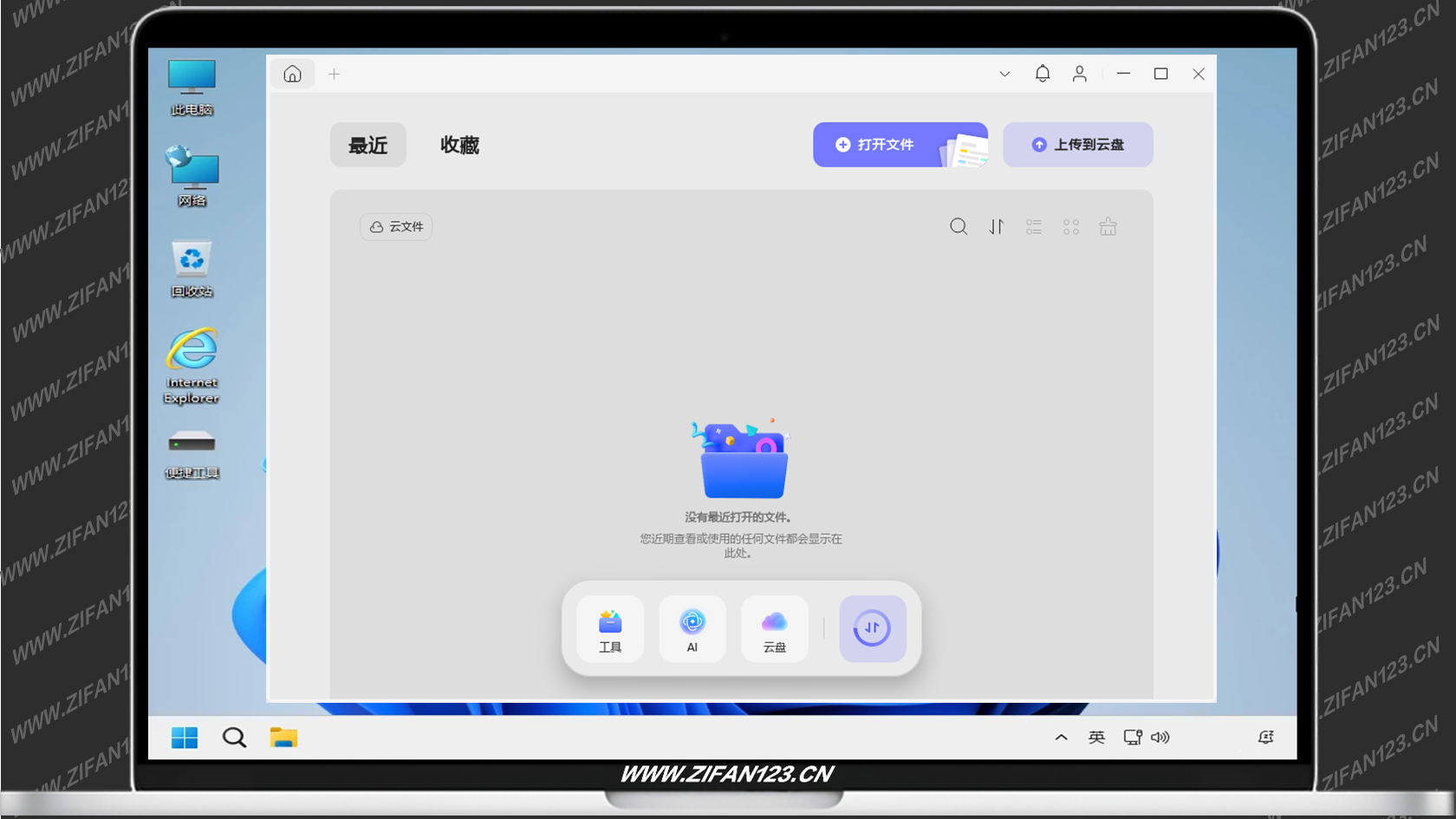Add a new tab with plus icon

pos(334,75)
